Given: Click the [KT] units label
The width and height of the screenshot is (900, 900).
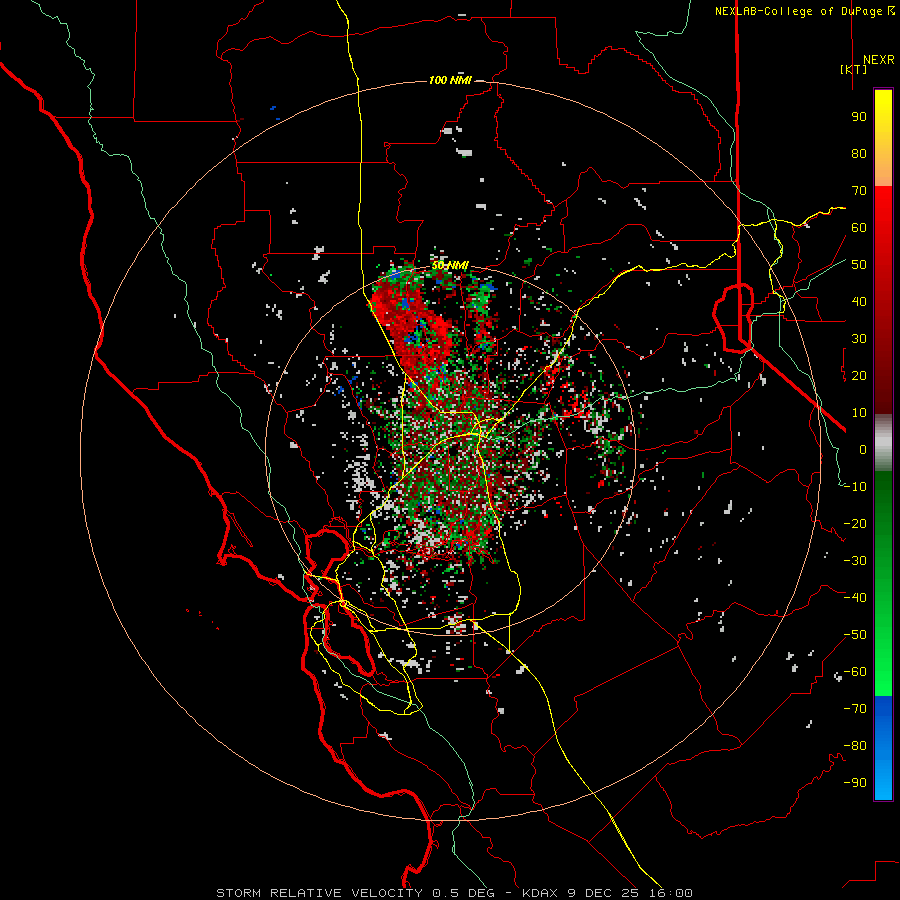Looking at the screenshot, I should tap(854, 69).
